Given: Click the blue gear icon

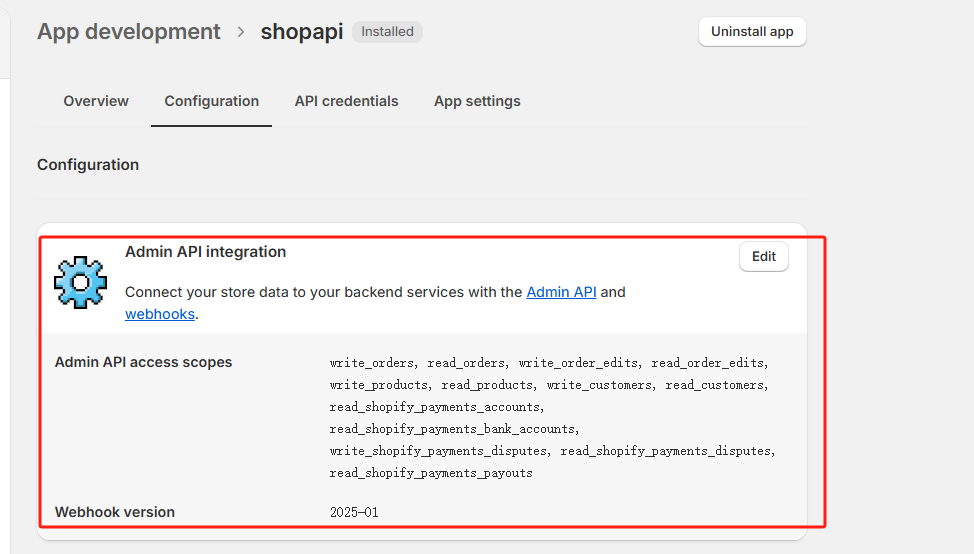Looking at the screenshot, I should [x=80, y=281].
